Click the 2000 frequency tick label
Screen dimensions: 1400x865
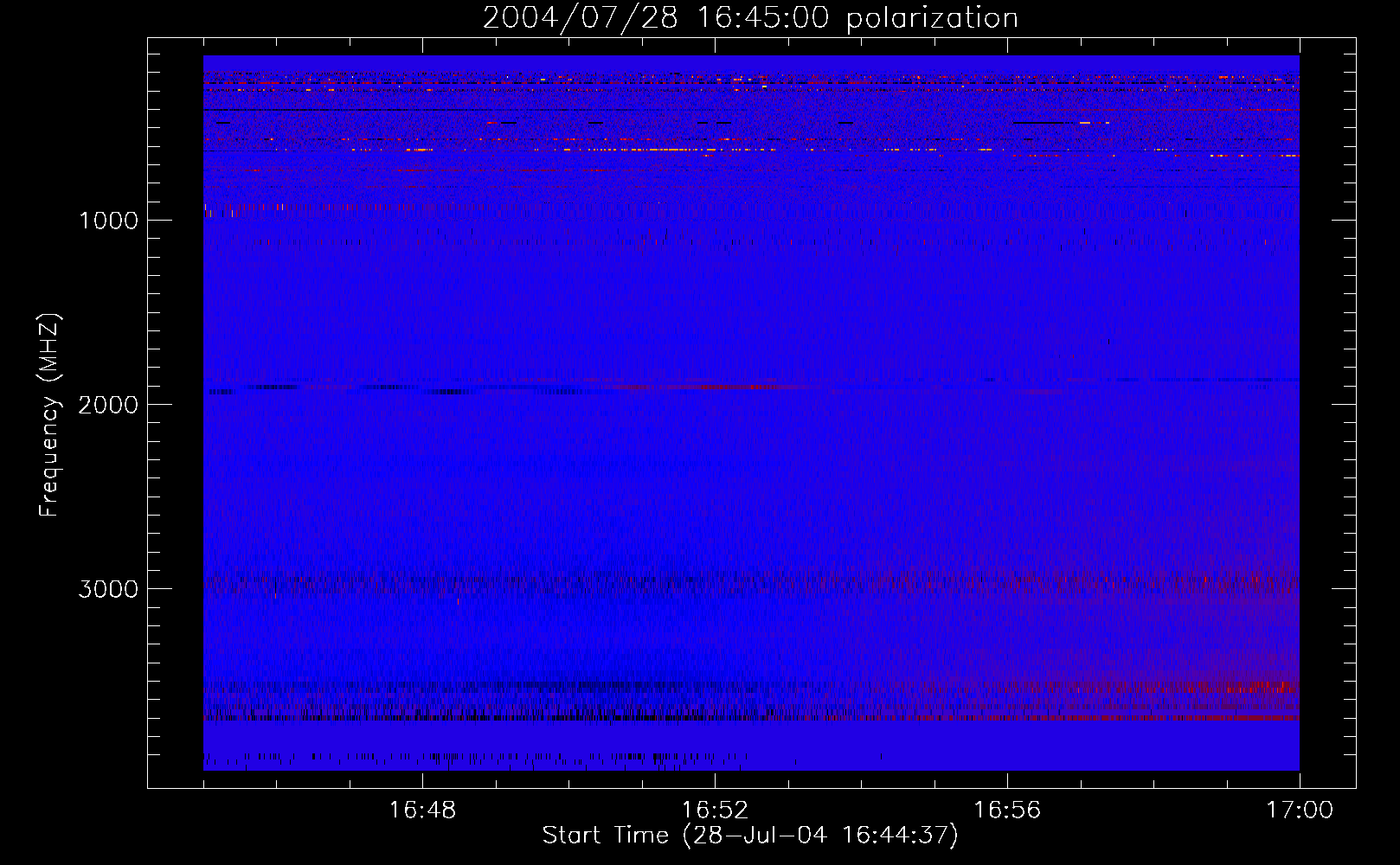108,405
